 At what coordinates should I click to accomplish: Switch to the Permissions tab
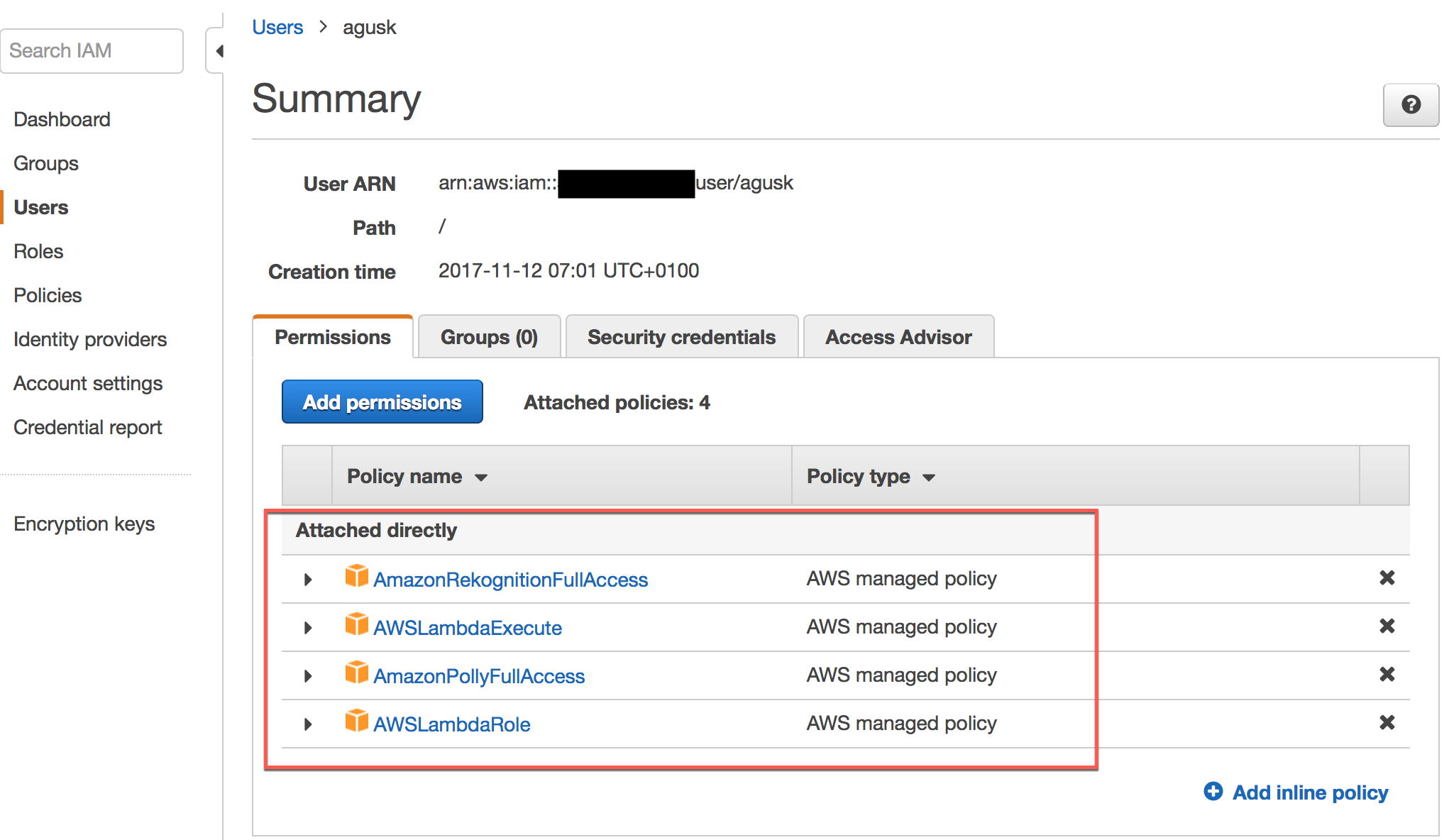coord(333,337)
